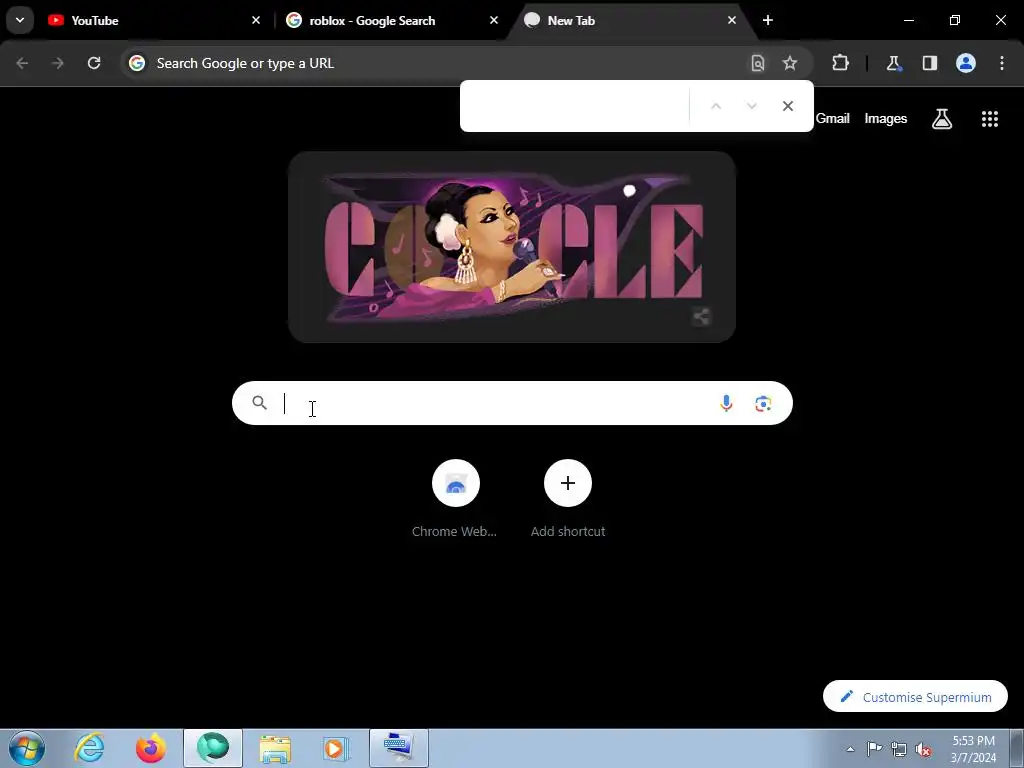Open the Action Center flag icon
Viewport: 1024px width, 768px height.
pyautogui.click(x=874, y=749)
